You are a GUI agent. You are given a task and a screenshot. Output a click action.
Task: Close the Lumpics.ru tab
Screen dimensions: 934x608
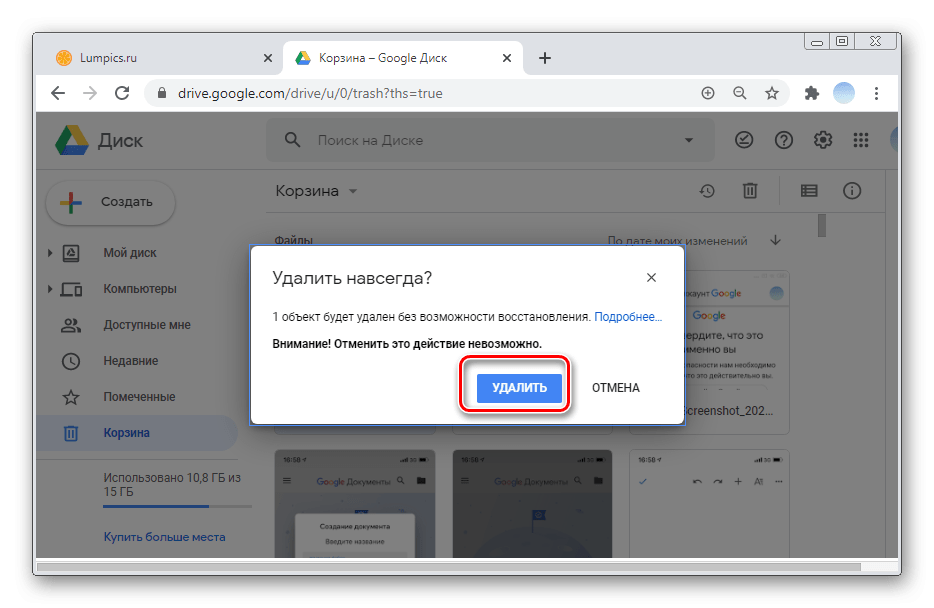(268, 58)
